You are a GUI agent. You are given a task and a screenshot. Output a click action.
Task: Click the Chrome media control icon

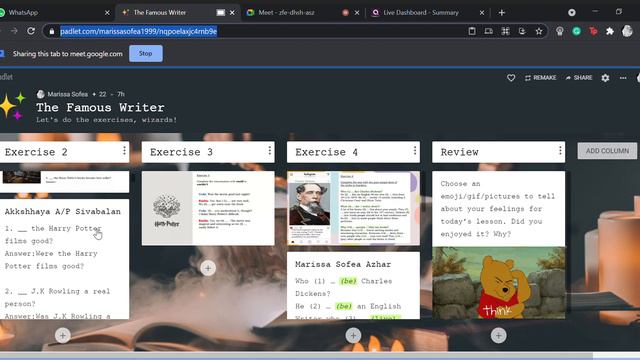(x=572, y=13)
